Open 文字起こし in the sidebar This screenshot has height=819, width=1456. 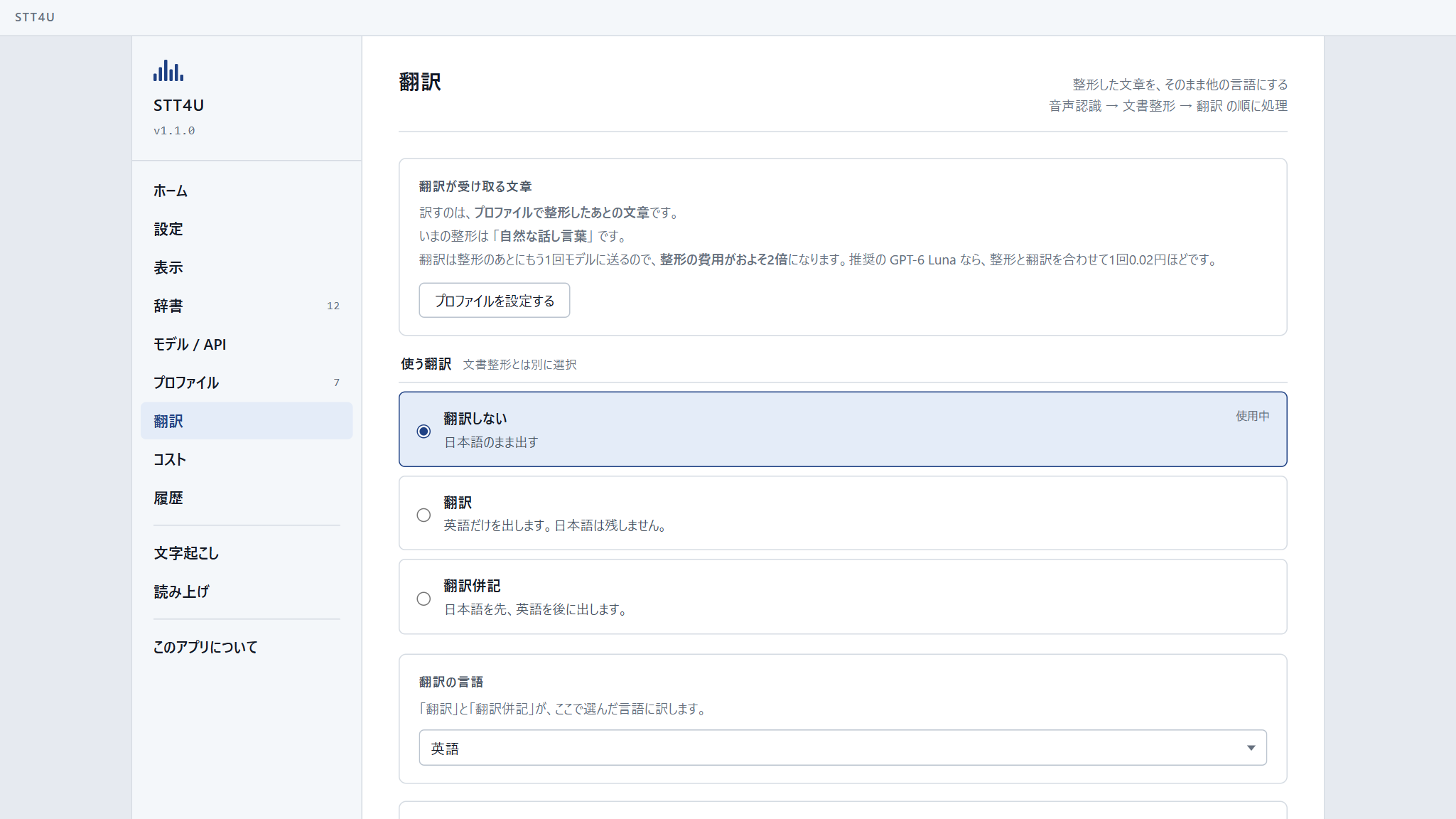click(247, 553)
